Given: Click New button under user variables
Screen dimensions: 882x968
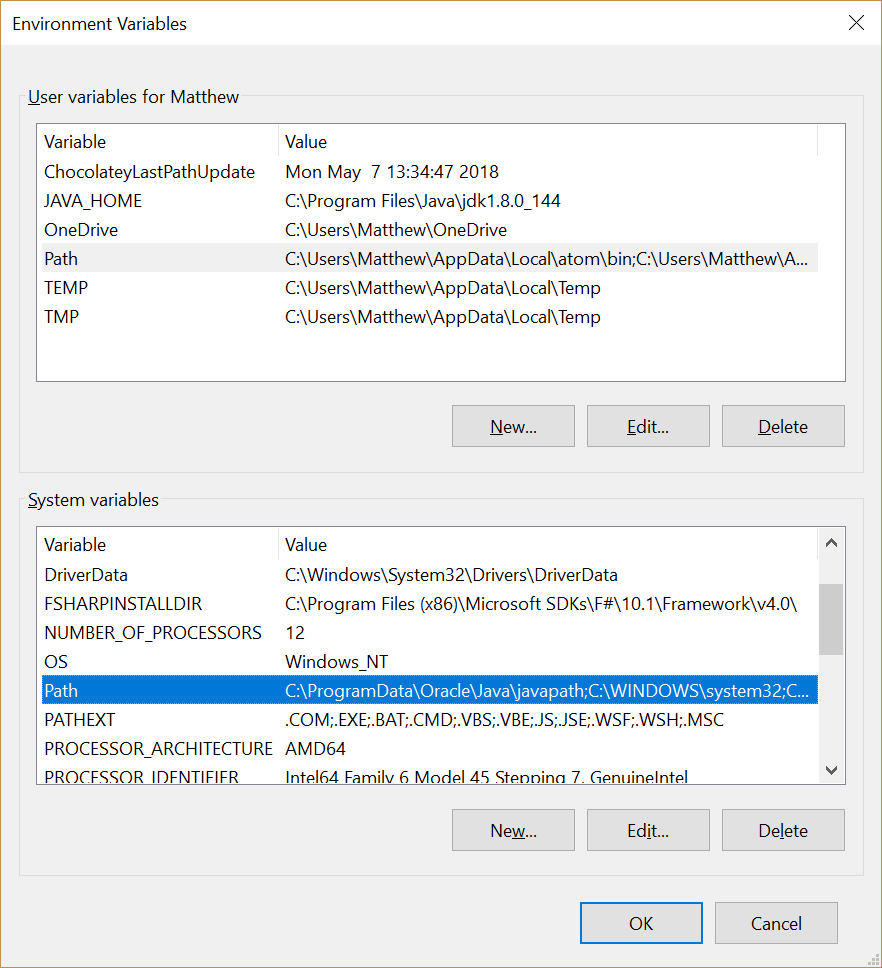Looking at the screenshot, I should (x=513, y=427).
